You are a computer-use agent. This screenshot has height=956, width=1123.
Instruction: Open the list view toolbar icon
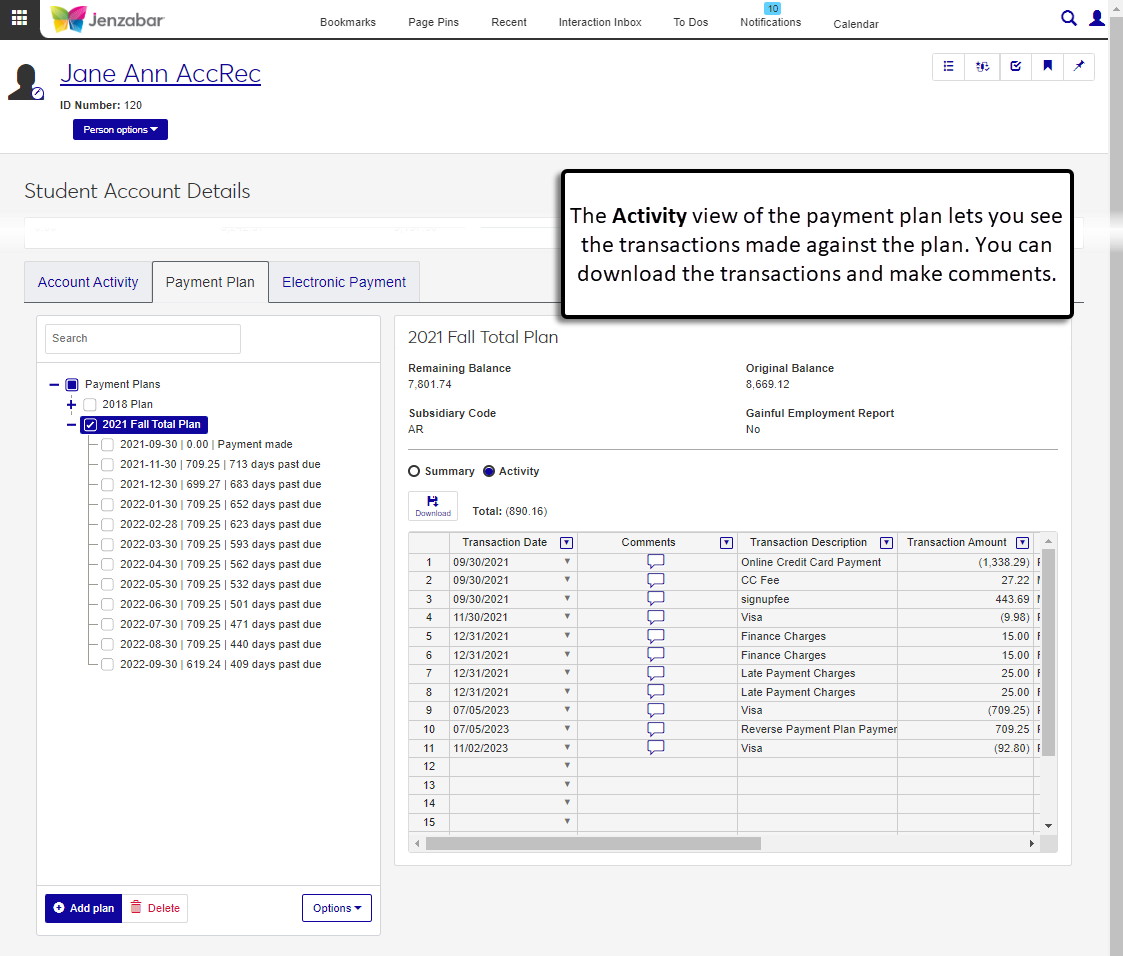pos(948,66)
